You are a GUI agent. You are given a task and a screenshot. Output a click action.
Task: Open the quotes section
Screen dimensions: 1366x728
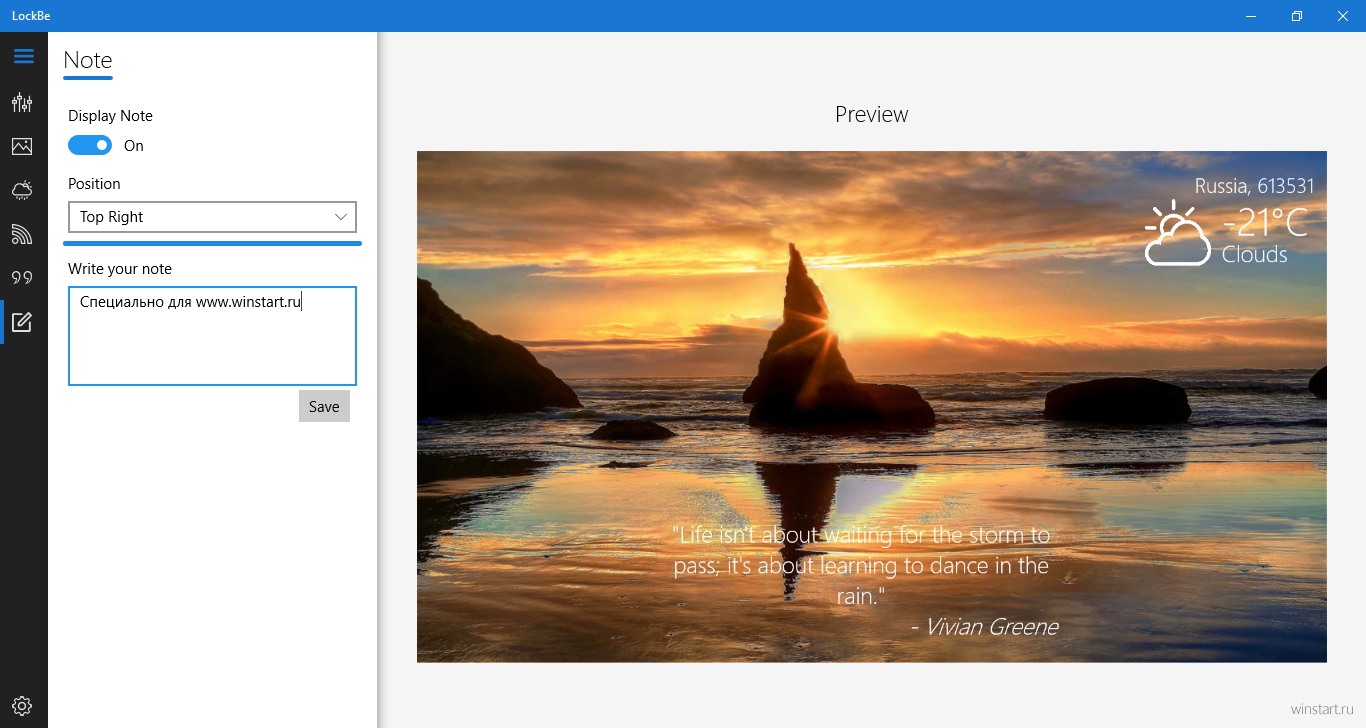click(22, 278)
